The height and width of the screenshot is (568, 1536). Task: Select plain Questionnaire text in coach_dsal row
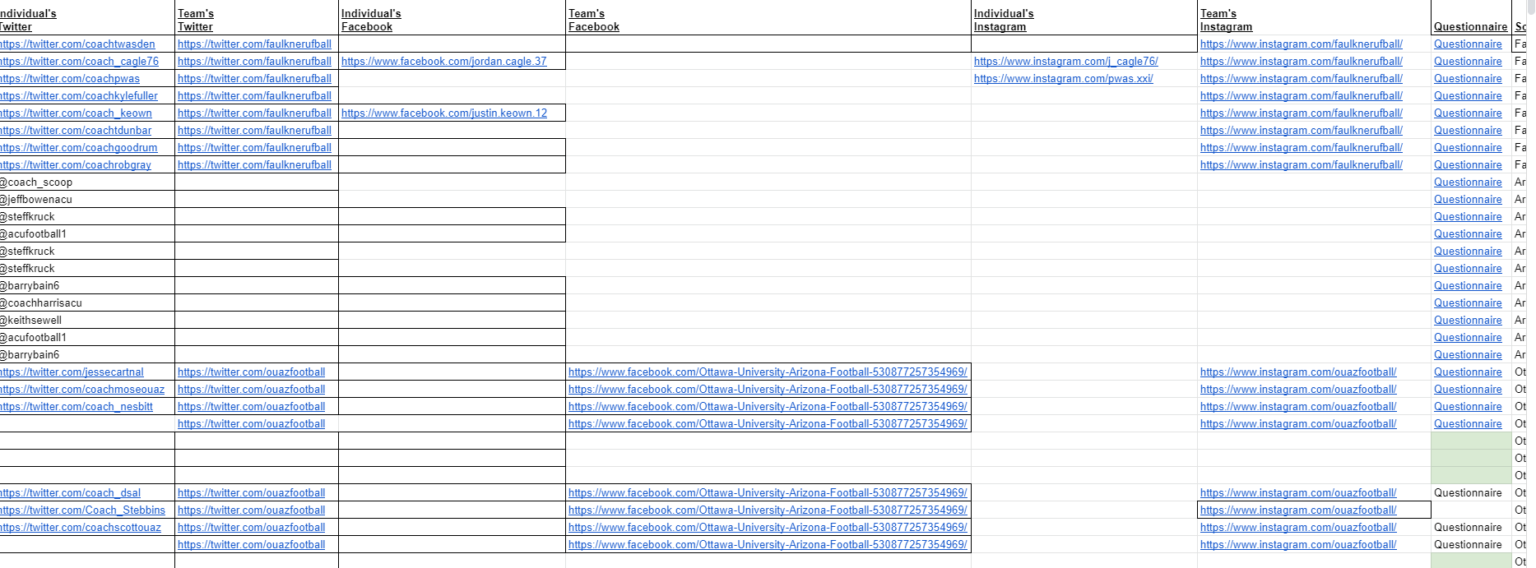(1468, 493)
